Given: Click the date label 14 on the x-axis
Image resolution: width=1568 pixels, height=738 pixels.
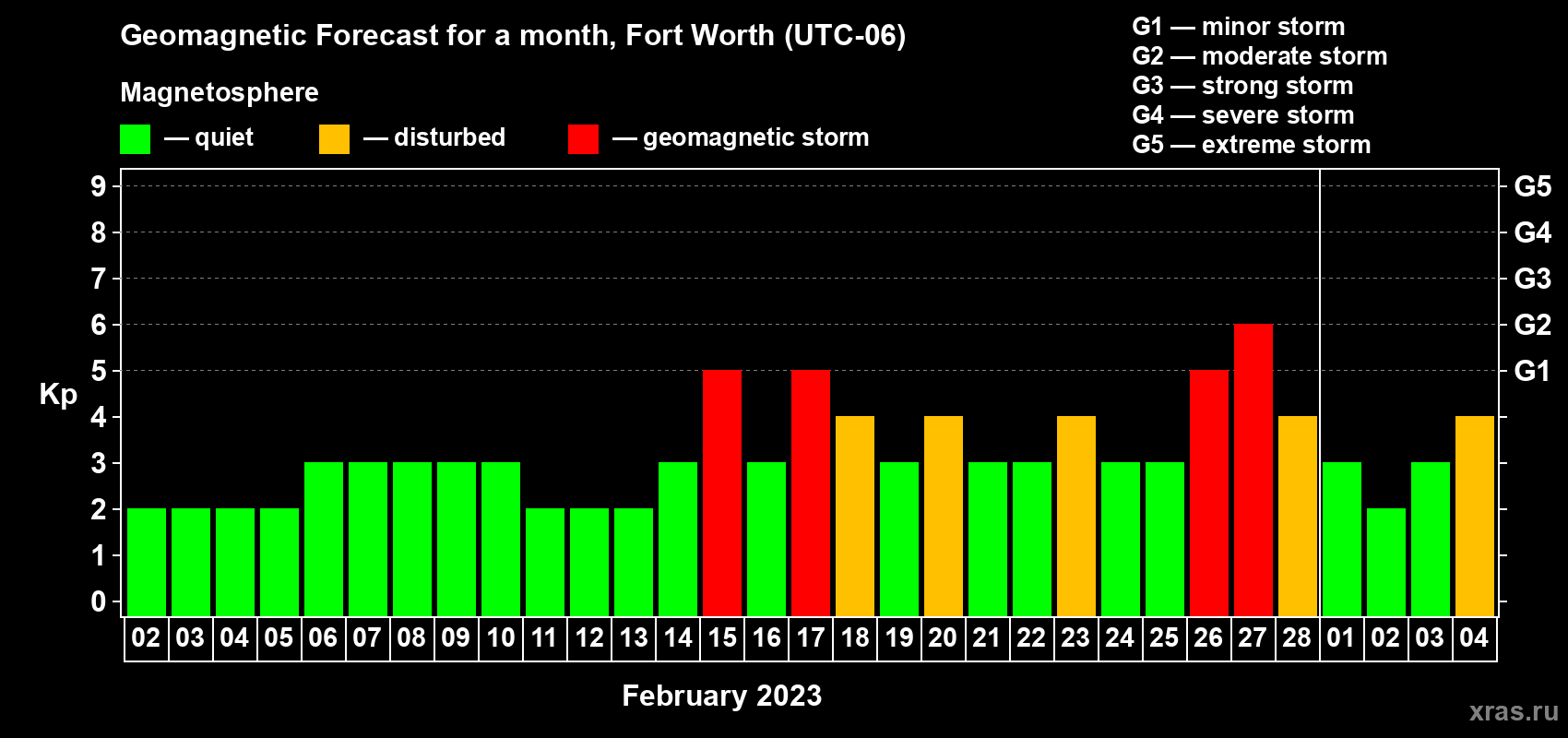Looking at the screenshot, I should pos(677,638).
